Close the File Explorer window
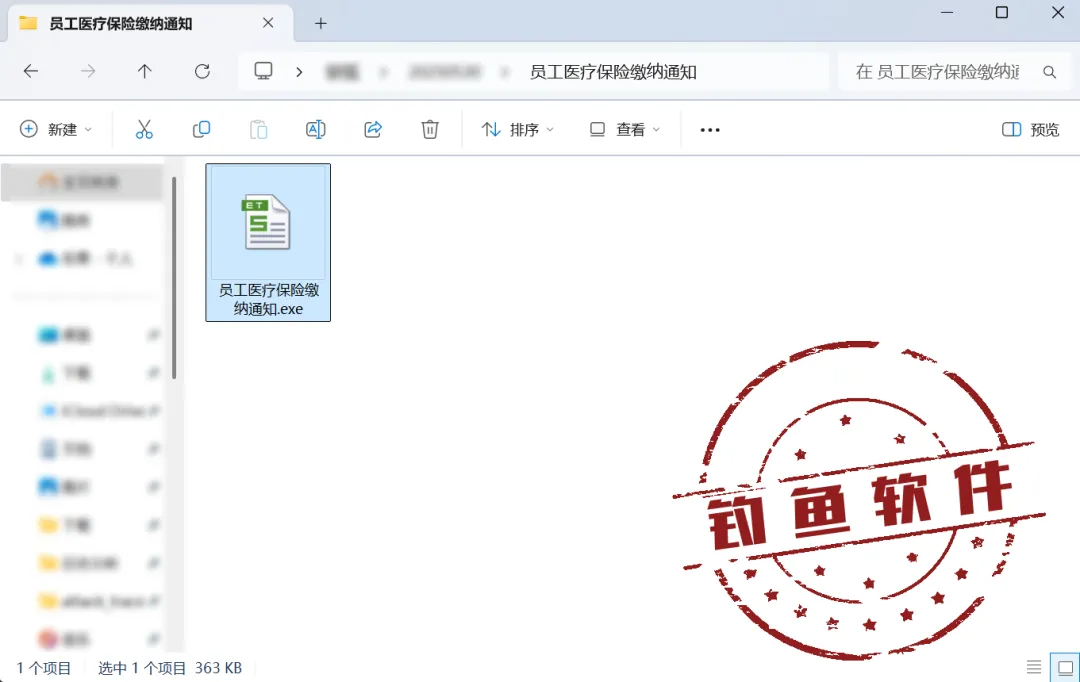The image size is (1080, 682). 1058,12
